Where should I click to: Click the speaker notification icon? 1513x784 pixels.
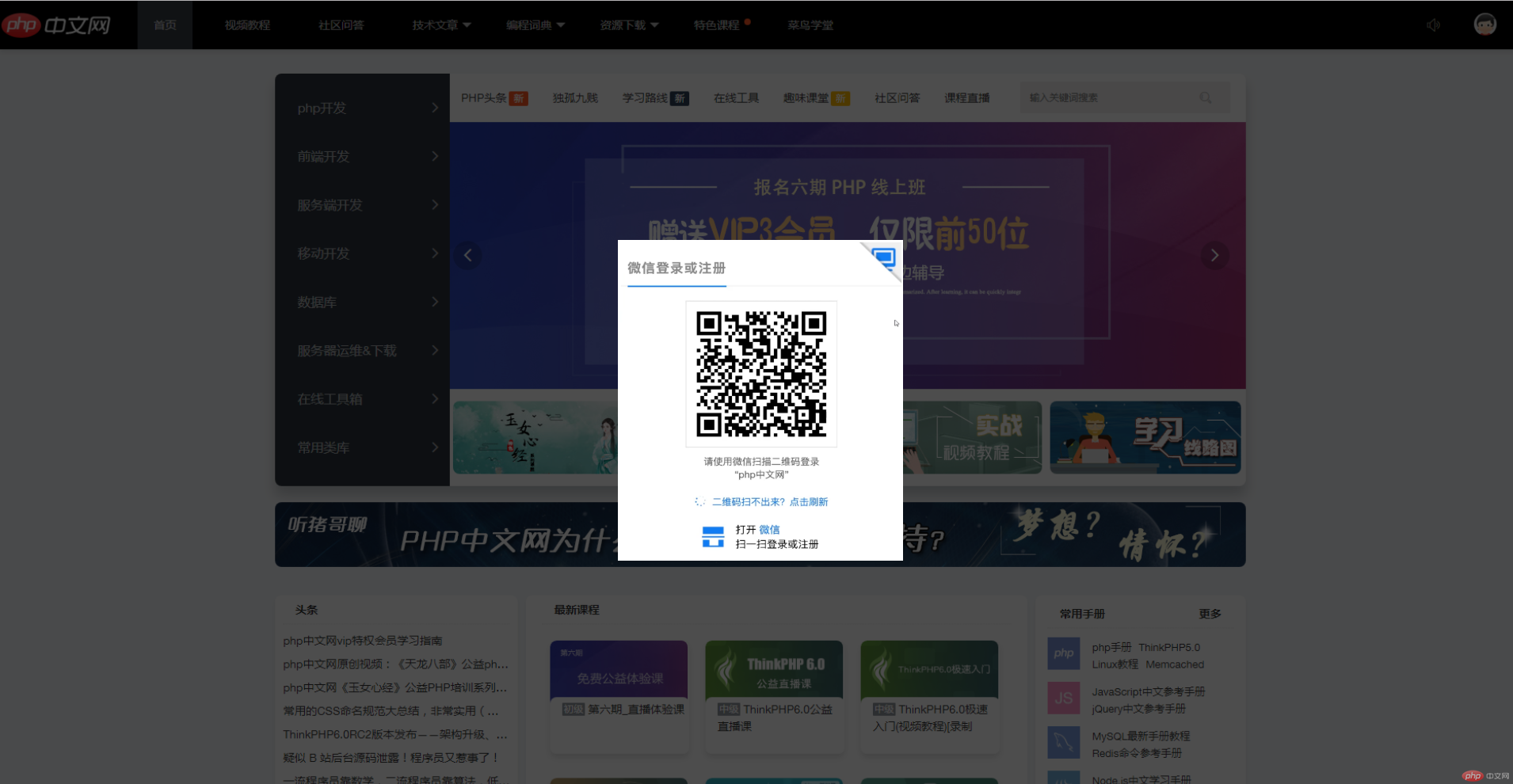point(1433,25)
